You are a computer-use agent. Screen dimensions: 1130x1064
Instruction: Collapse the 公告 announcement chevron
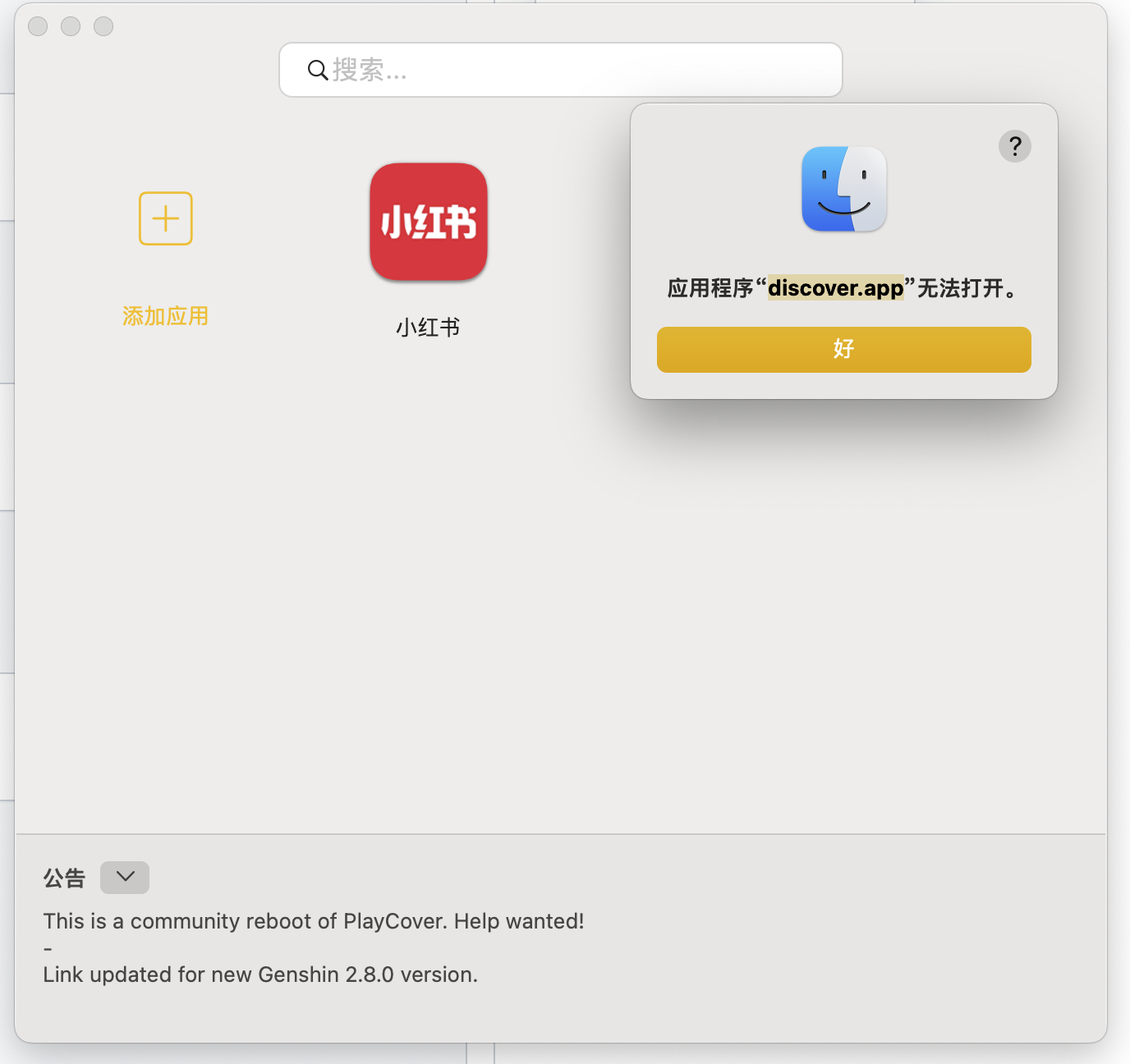click(125, 878)
